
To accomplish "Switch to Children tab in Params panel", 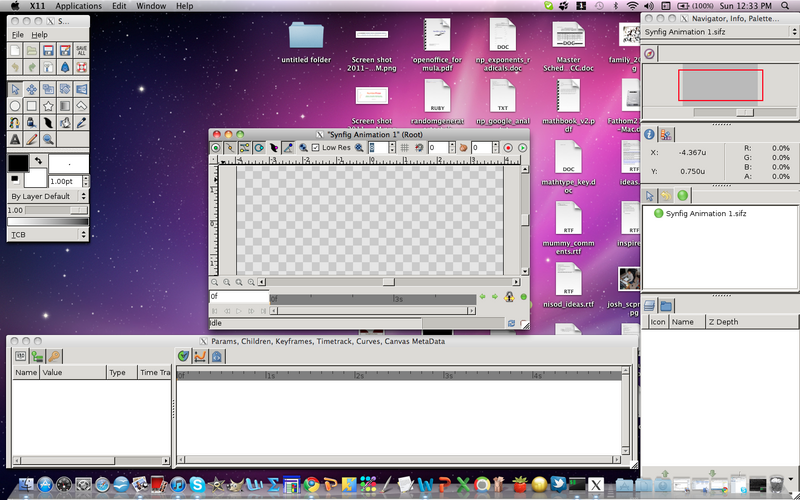I will [x=37, y=356].
